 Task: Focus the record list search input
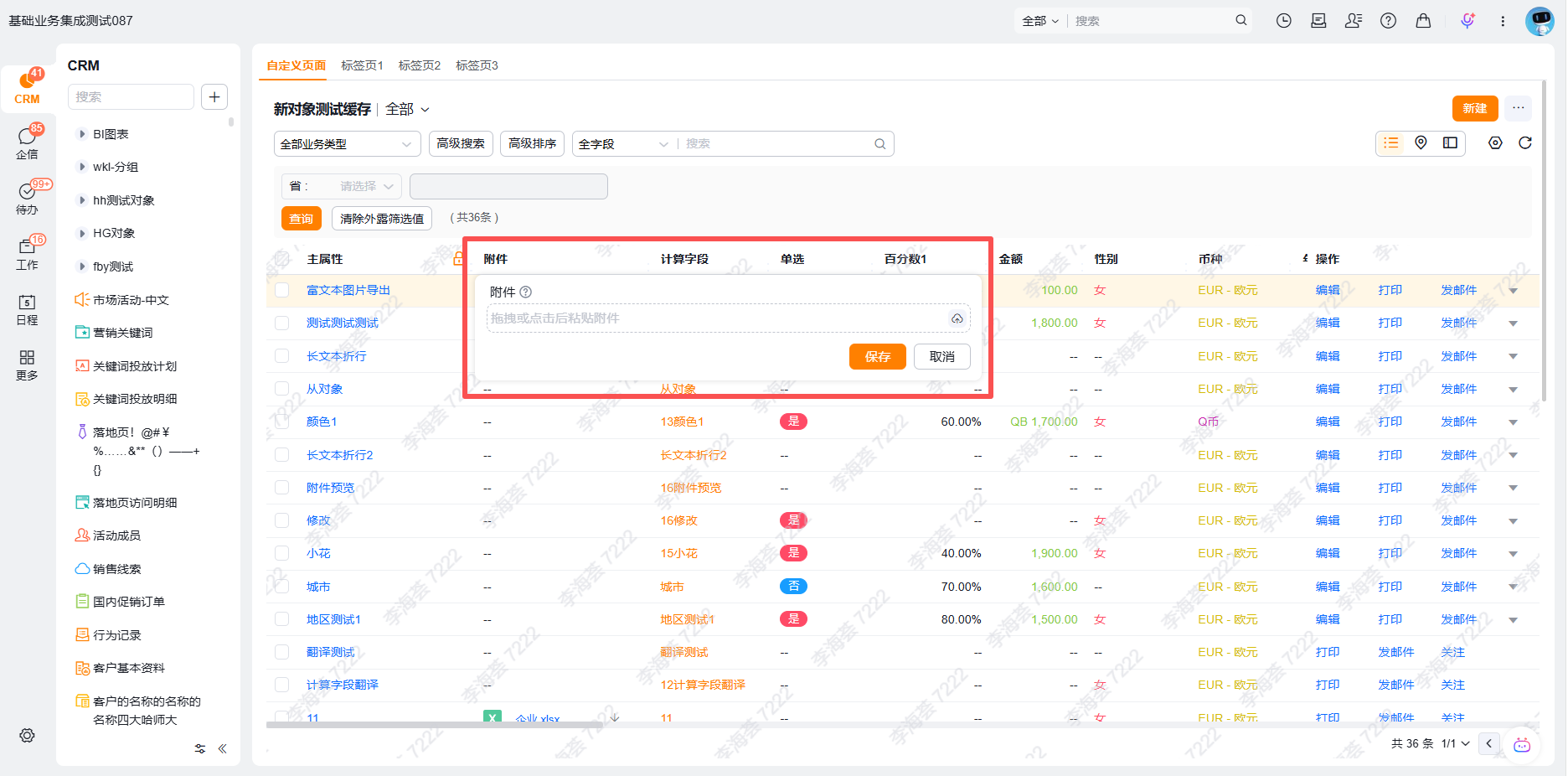point(776,144)
